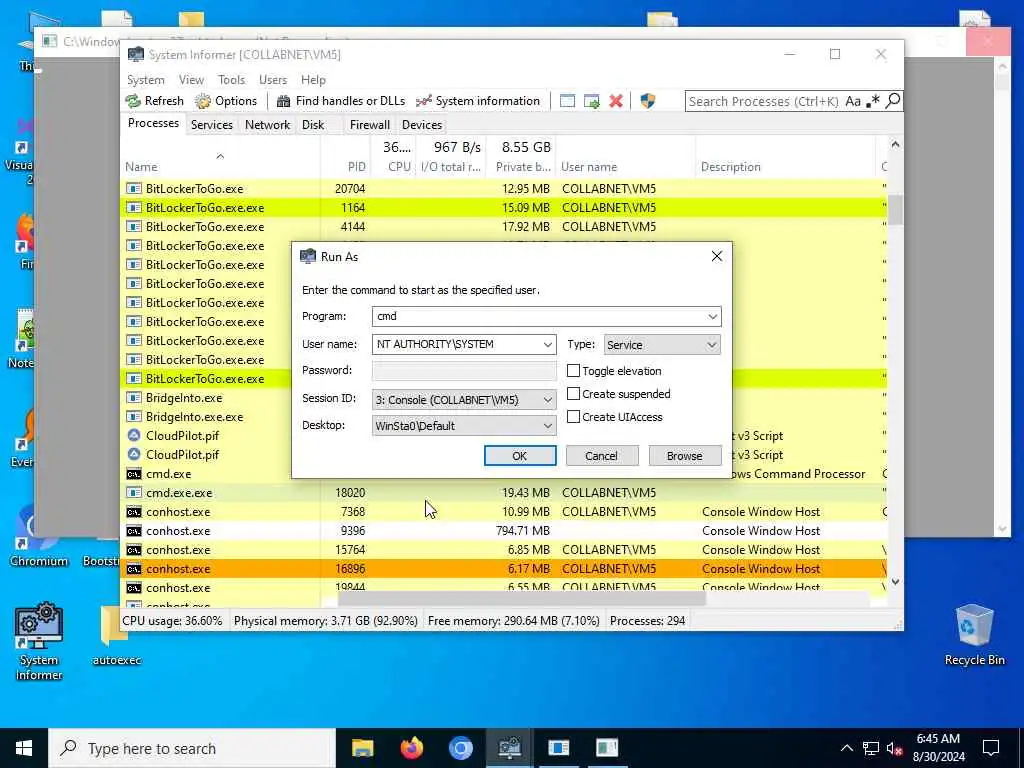Click the shield elevation icon in the toolbar
Screen dimensions: 1024x768
coord(647,101)
